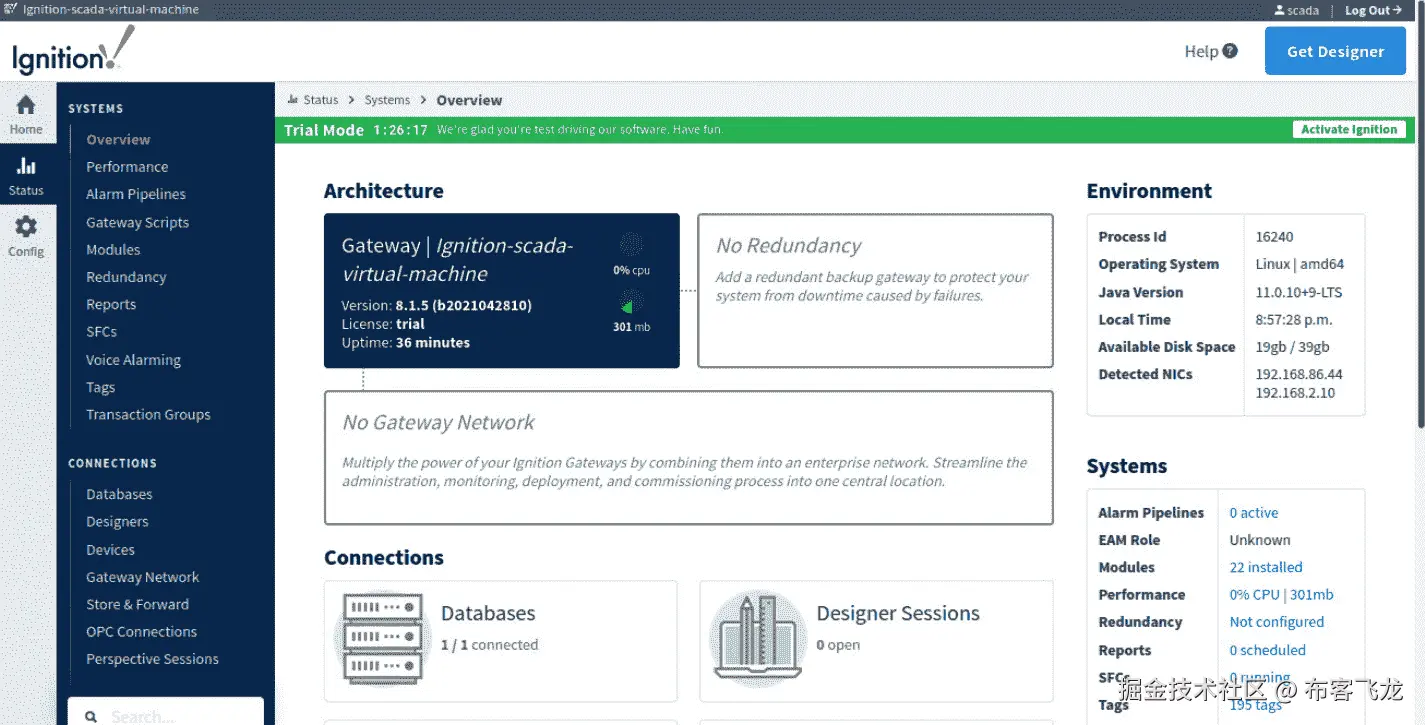Screen dimensions: 1425x725
Task: Click the search magnifier icon in sidebar
Action: [91, 716]
